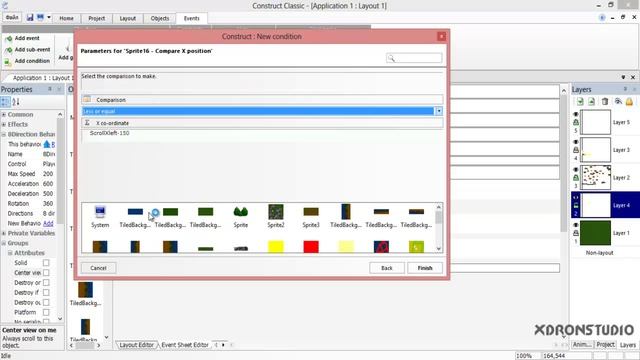The height and width of the screenshot is (360, 640).
Task: Click the add layer icon in Layers panel
Action: (580, 102)
